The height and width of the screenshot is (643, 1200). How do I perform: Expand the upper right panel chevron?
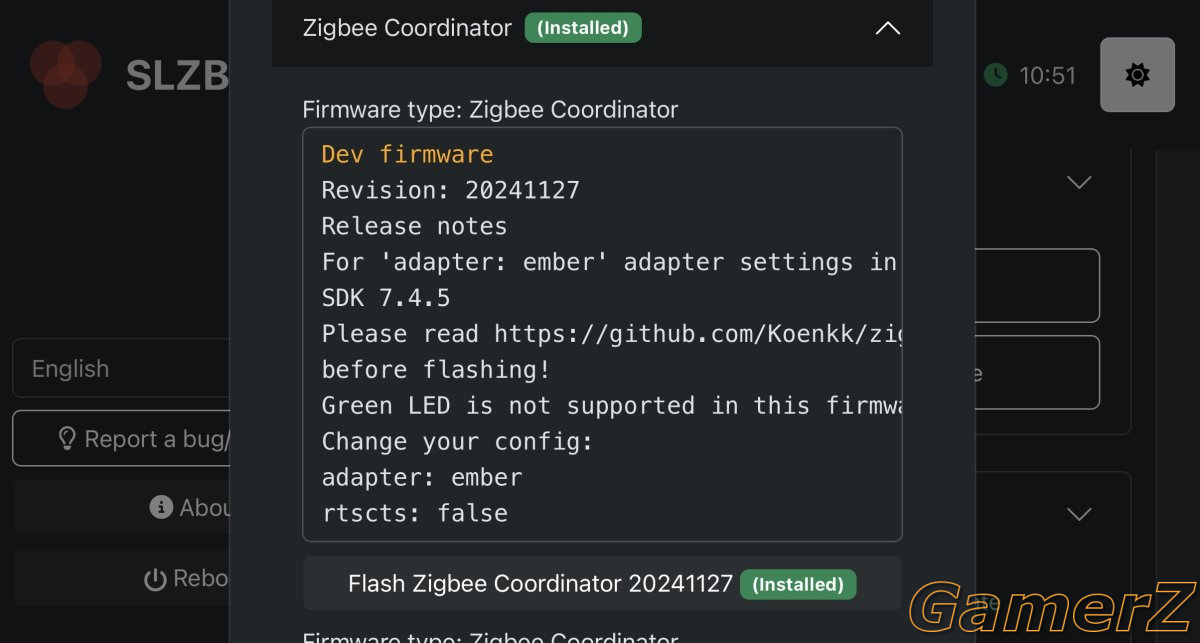[1079, 182]
